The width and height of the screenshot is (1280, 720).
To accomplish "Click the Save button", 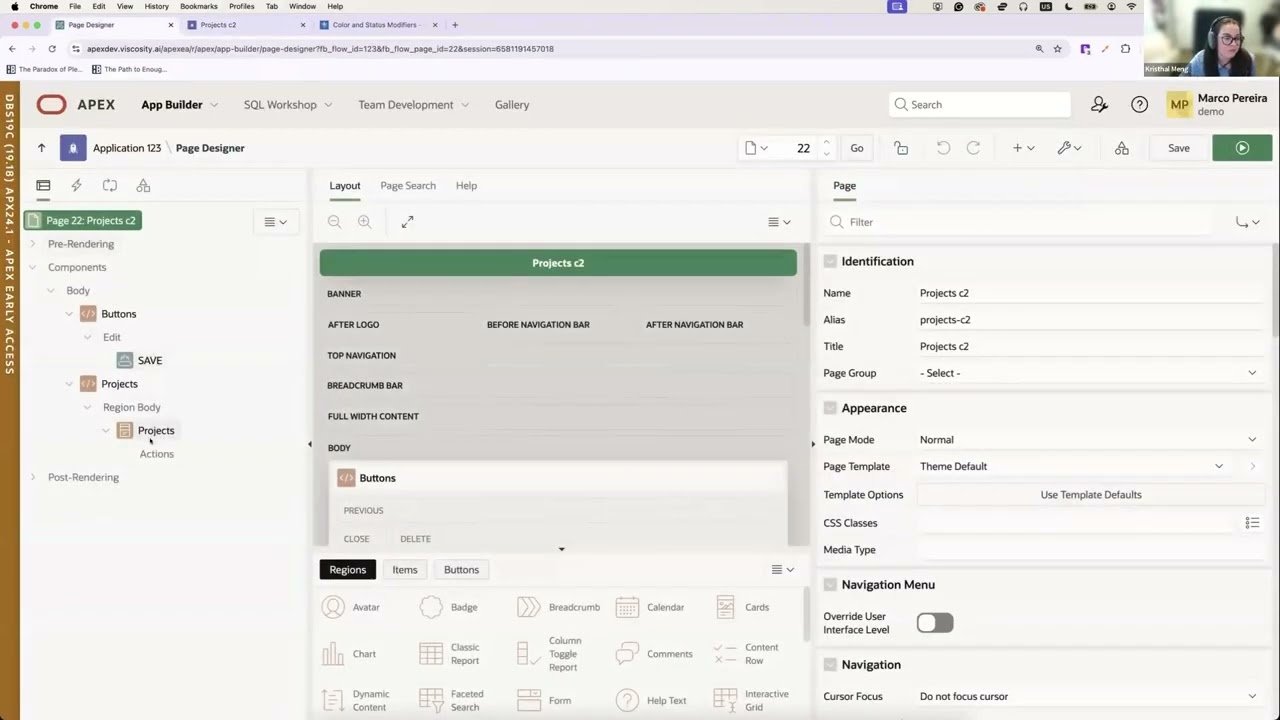I will coord(1179,148).
